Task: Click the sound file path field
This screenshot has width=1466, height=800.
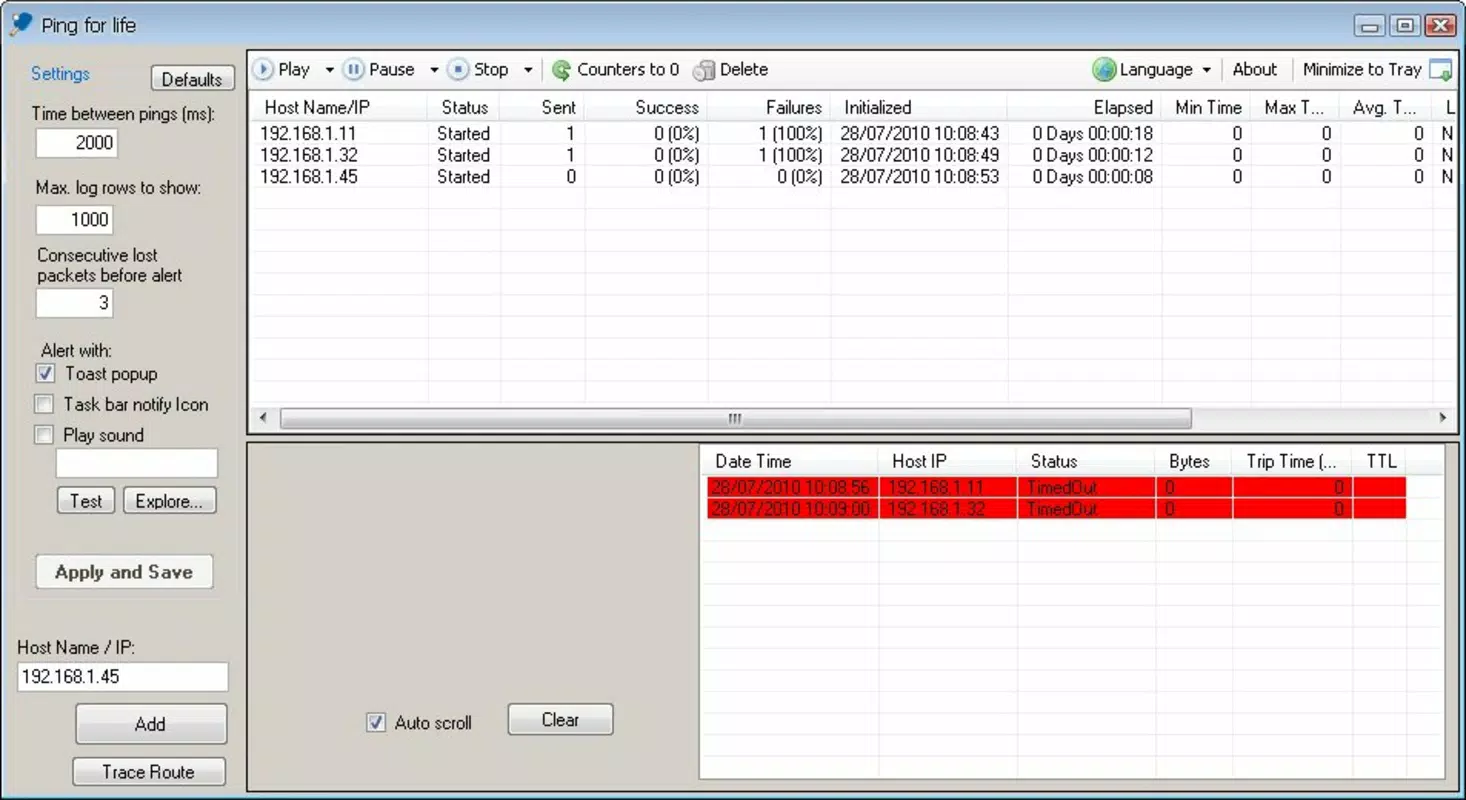Action: pos(137,463)
